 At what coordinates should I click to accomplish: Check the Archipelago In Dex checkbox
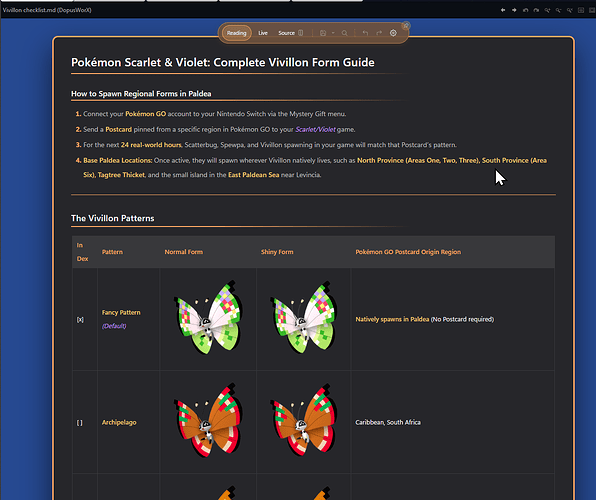(79, 422)
